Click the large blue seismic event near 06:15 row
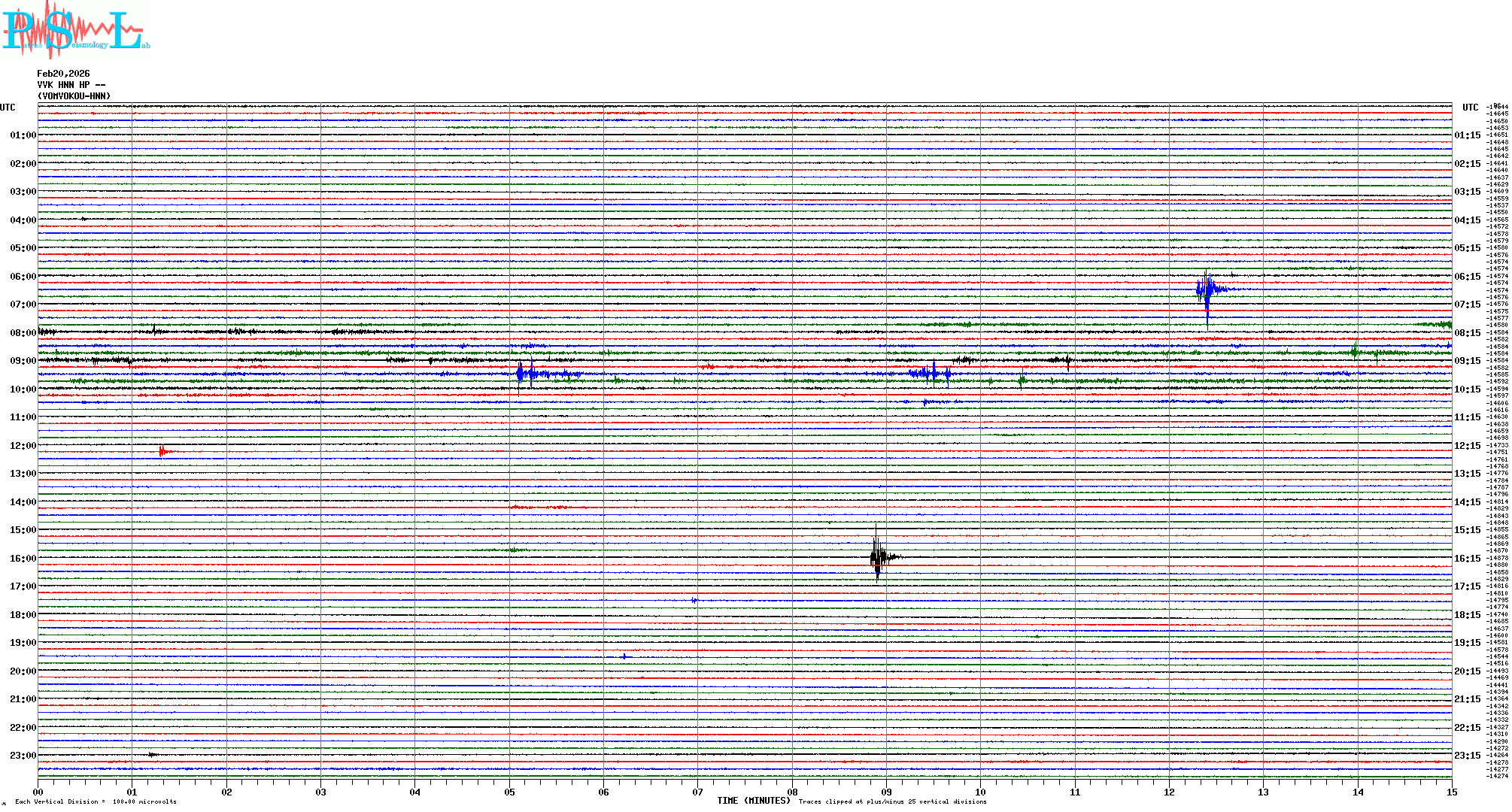Viewport: 1512px width, 812px height. 1207,290
